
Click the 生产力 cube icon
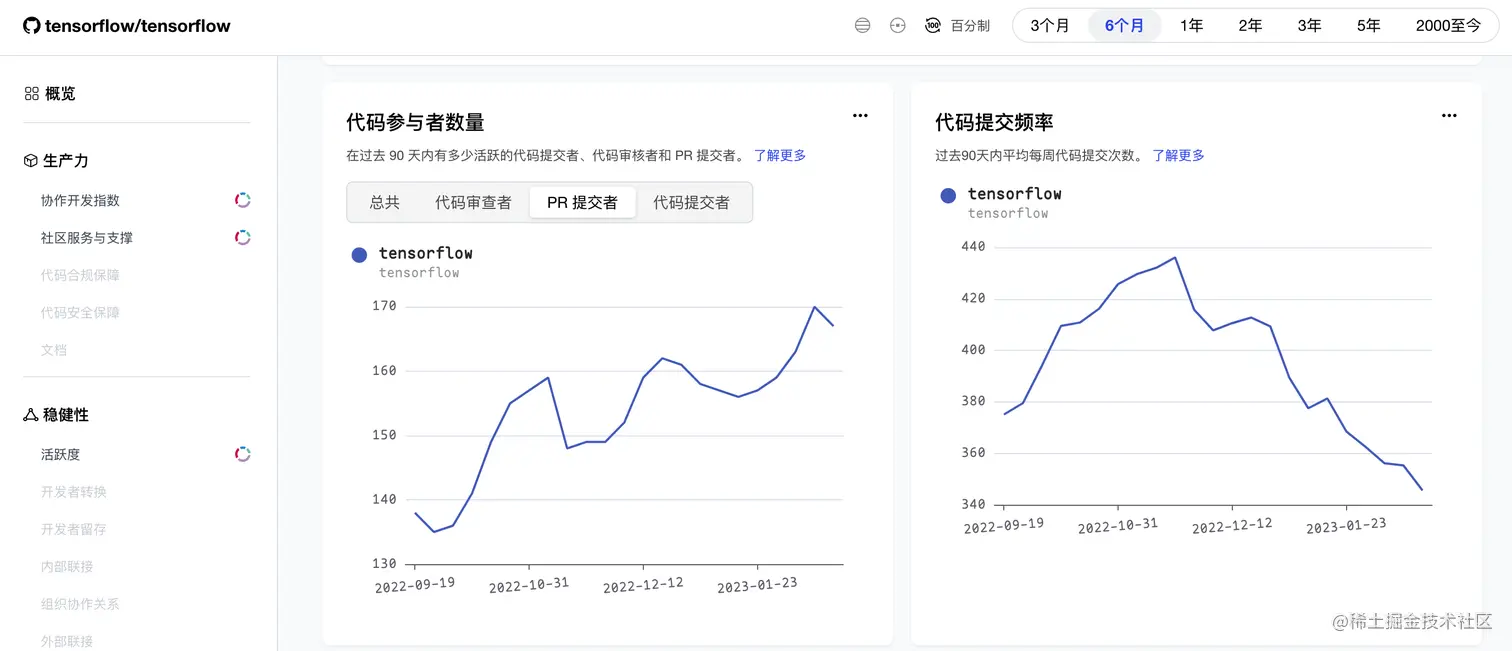pos(31,161)
